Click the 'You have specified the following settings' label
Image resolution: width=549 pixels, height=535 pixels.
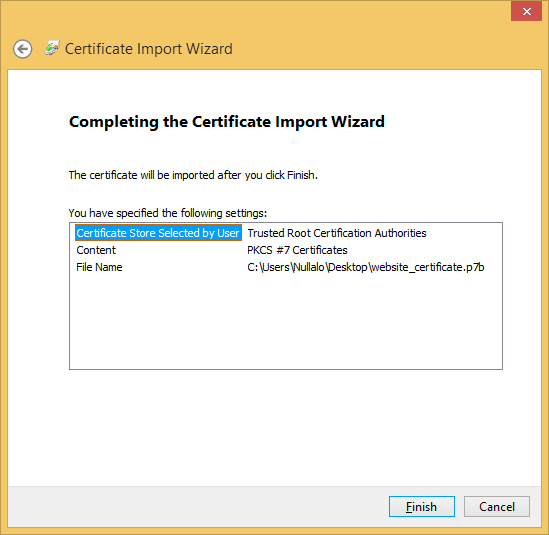(168, 213)
